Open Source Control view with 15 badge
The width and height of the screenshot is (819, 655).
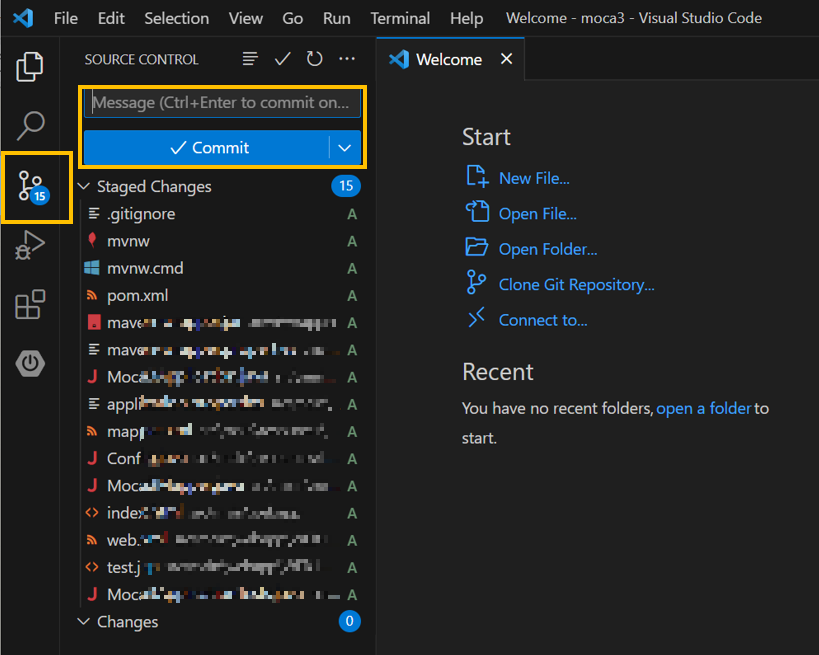33,187
